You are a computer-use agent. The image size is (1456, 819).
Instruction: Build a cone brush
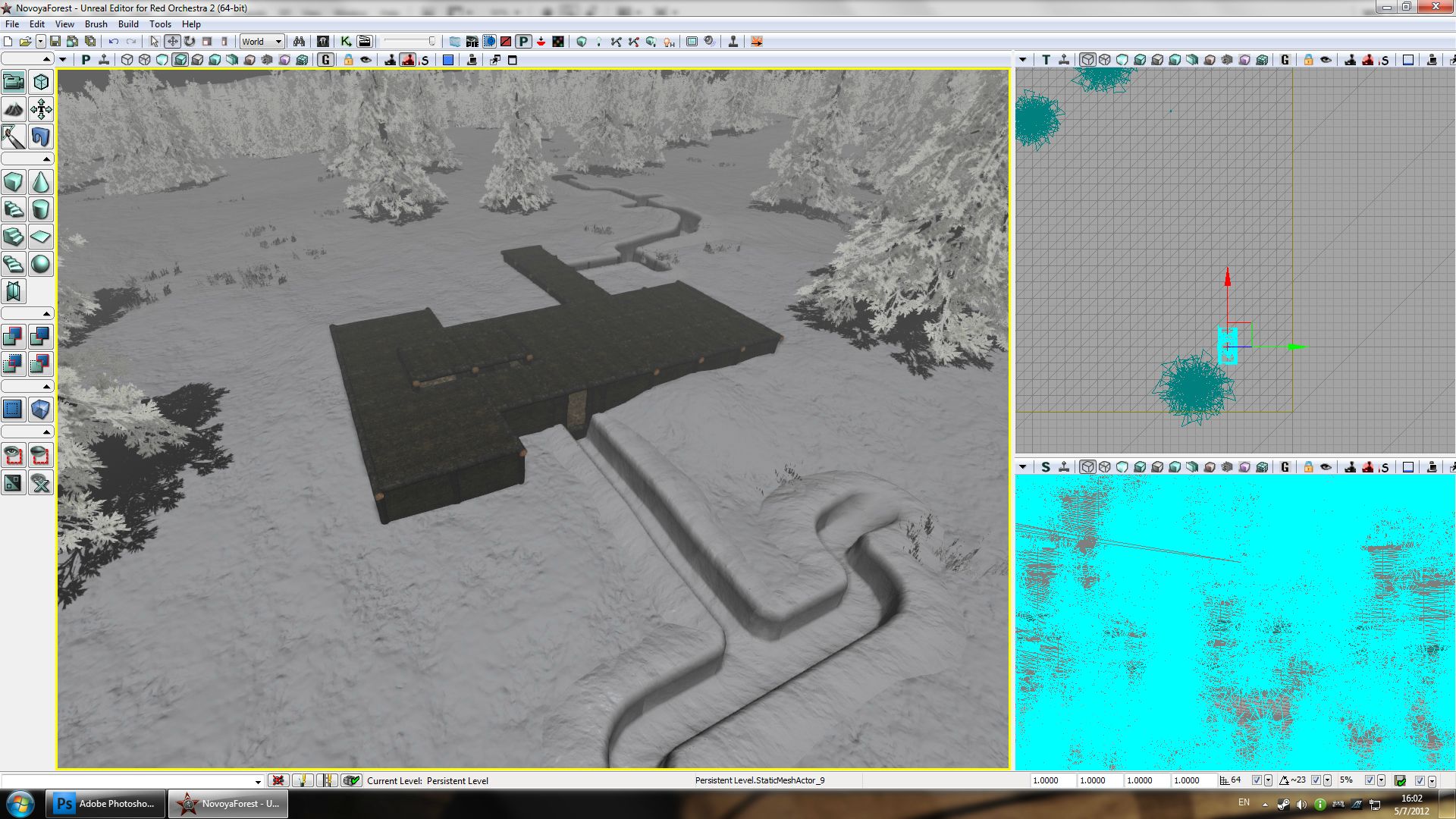41,182
